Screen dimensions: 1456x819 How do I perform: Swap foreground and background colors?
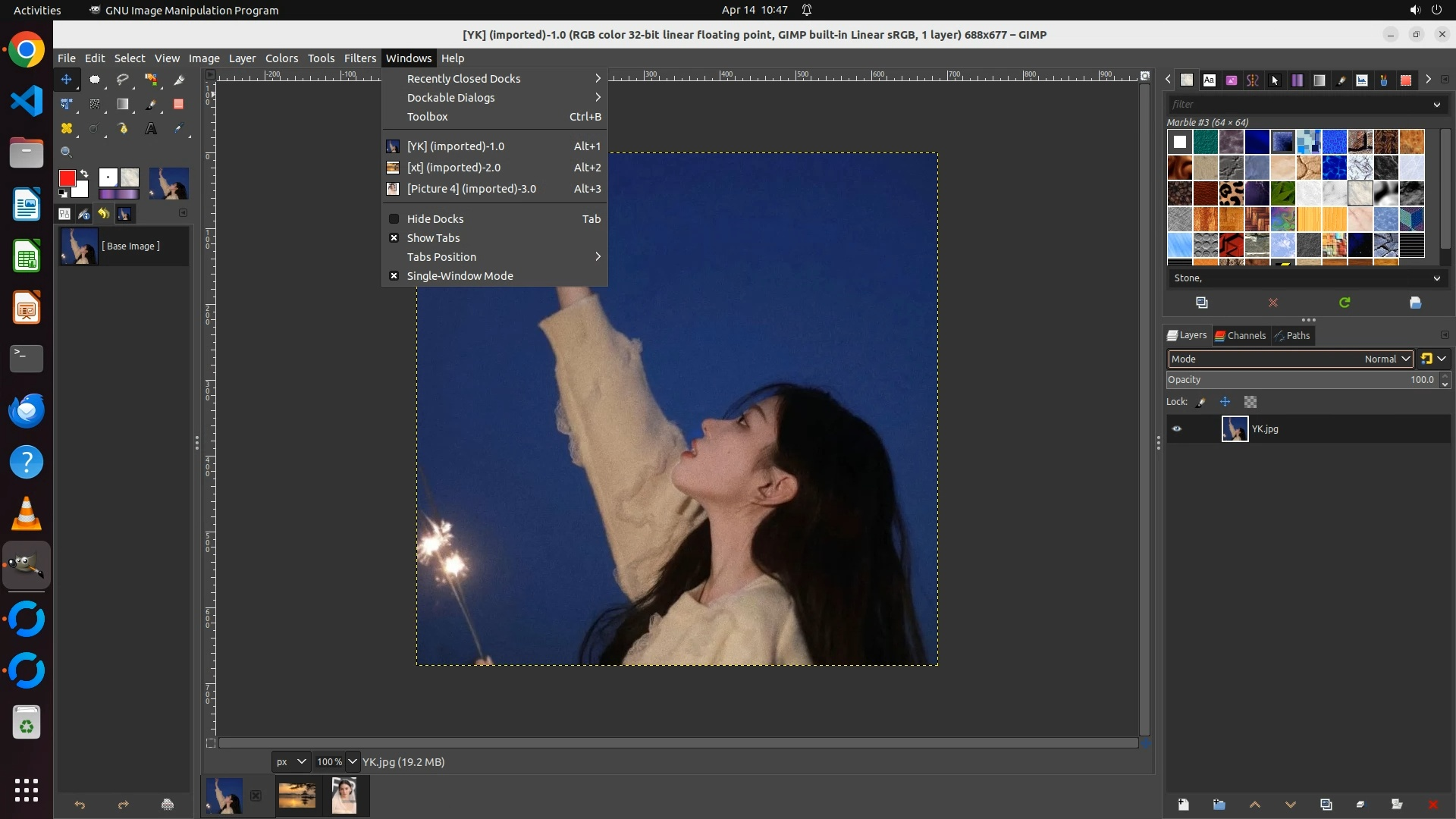tap(84, 174)
